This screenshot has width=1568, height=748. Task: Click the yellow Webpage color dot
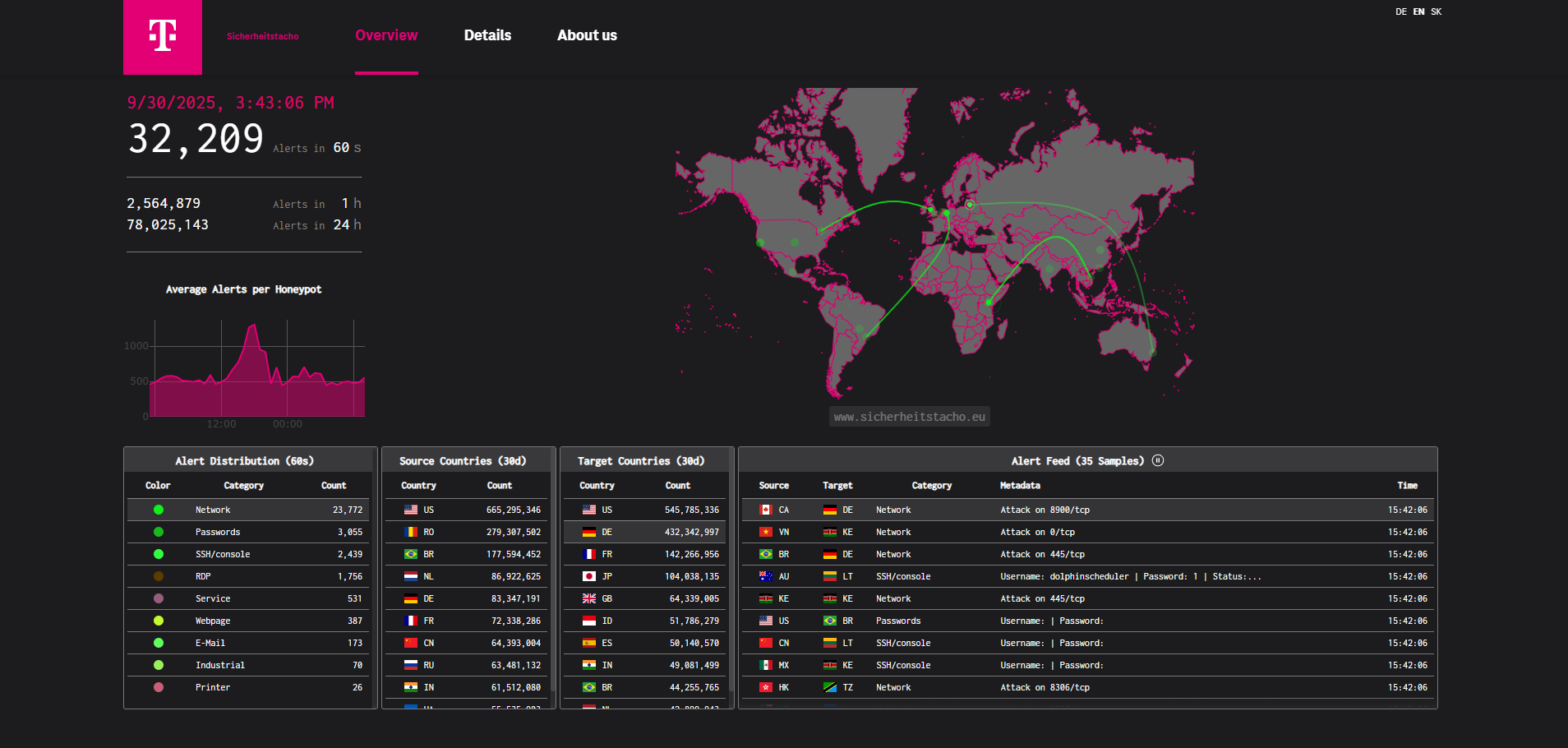(158, 621)
